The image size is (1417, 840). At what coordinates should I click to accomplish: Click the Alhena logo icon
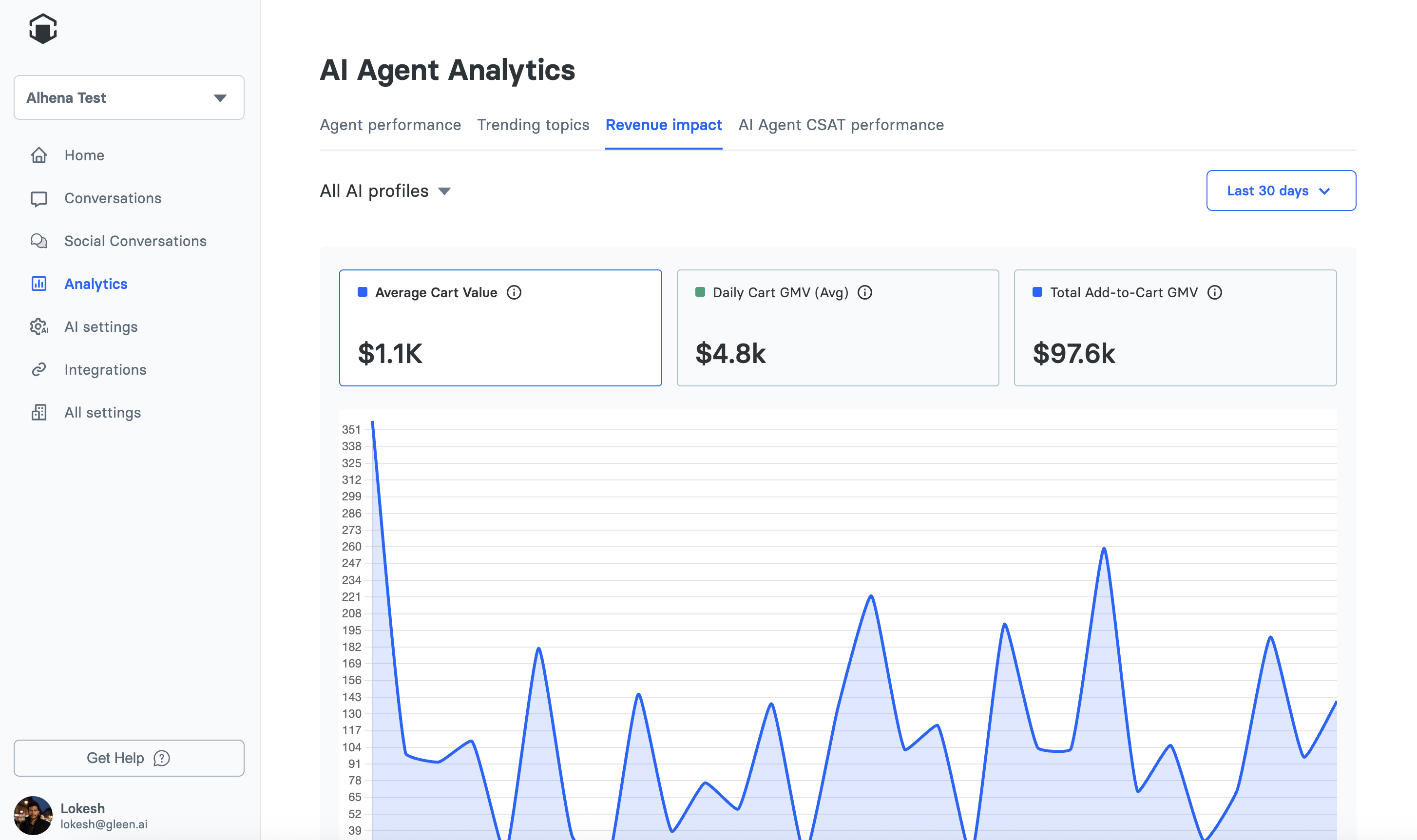tap(43, 28)
